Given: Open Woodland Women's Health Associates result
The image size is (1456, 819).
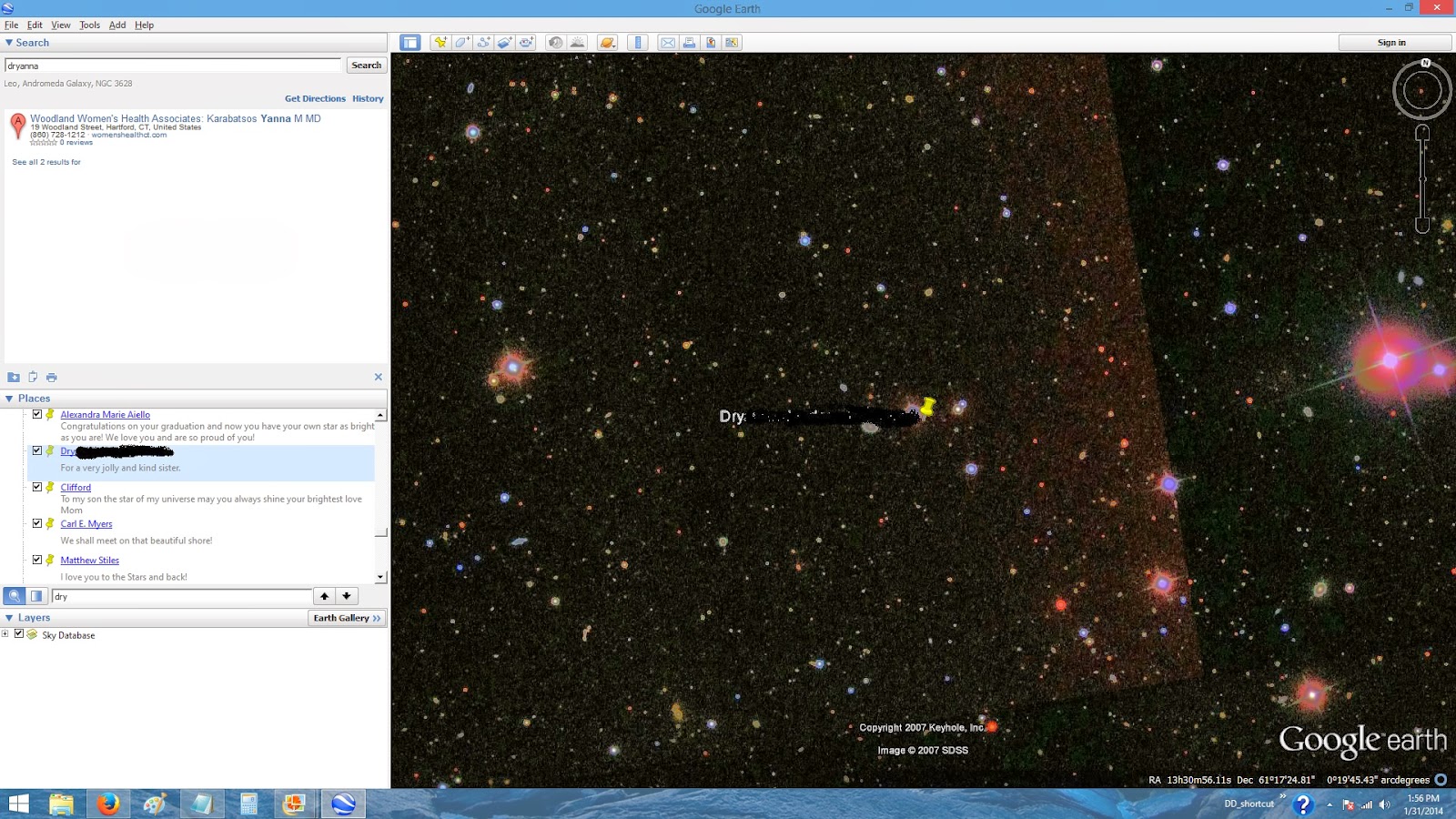Looking at the screenshot, I should point(176,118).
